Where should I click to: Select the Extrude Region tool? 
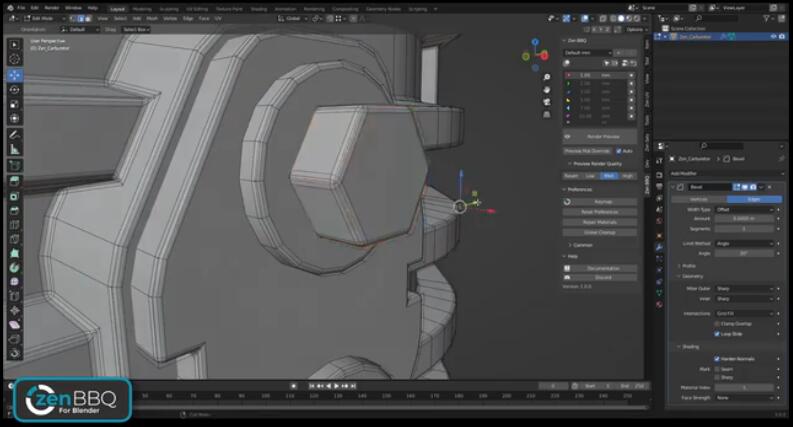[x=14, y=181]
